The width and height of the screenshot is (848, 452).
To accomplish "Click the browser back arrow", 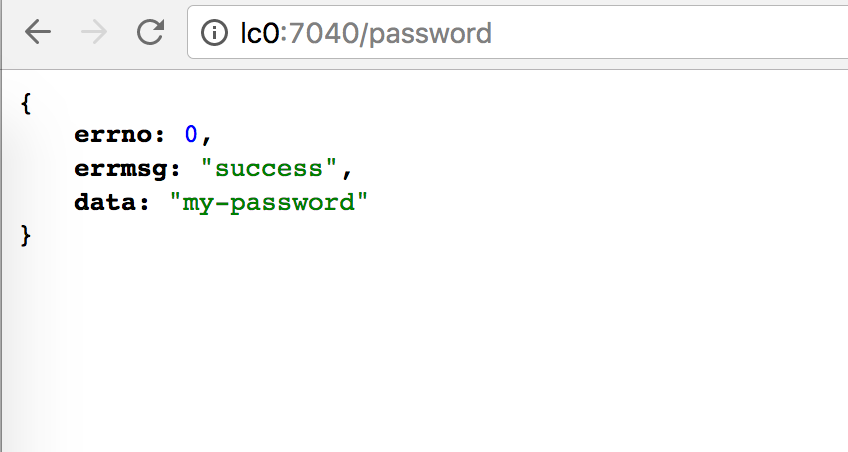I will point(38,33).
